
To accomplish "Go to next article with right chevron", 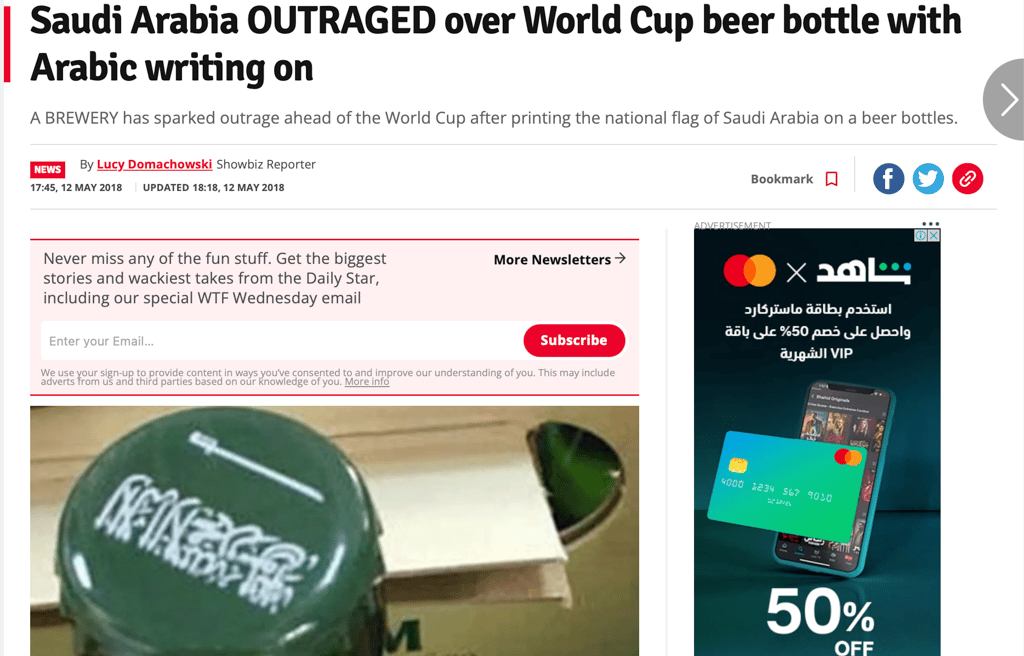I will [1006, 99].
